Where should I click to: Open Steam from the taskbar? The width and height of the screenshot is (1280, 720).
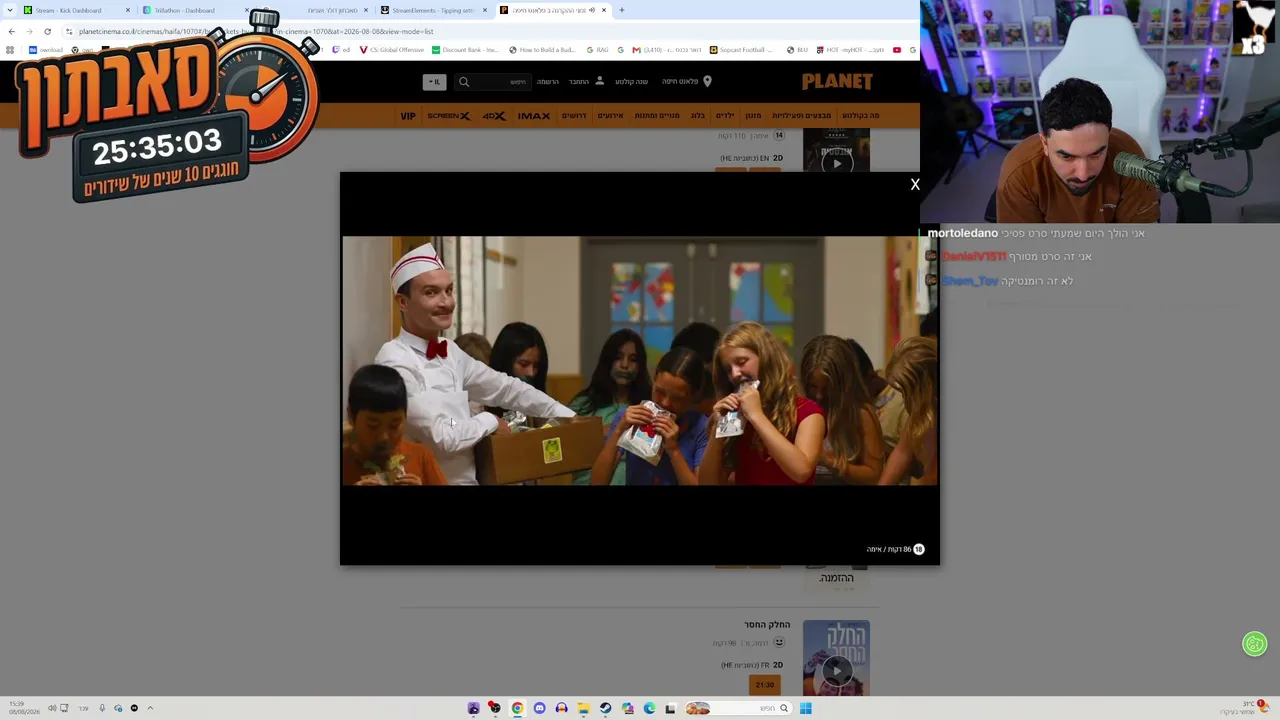605,708
